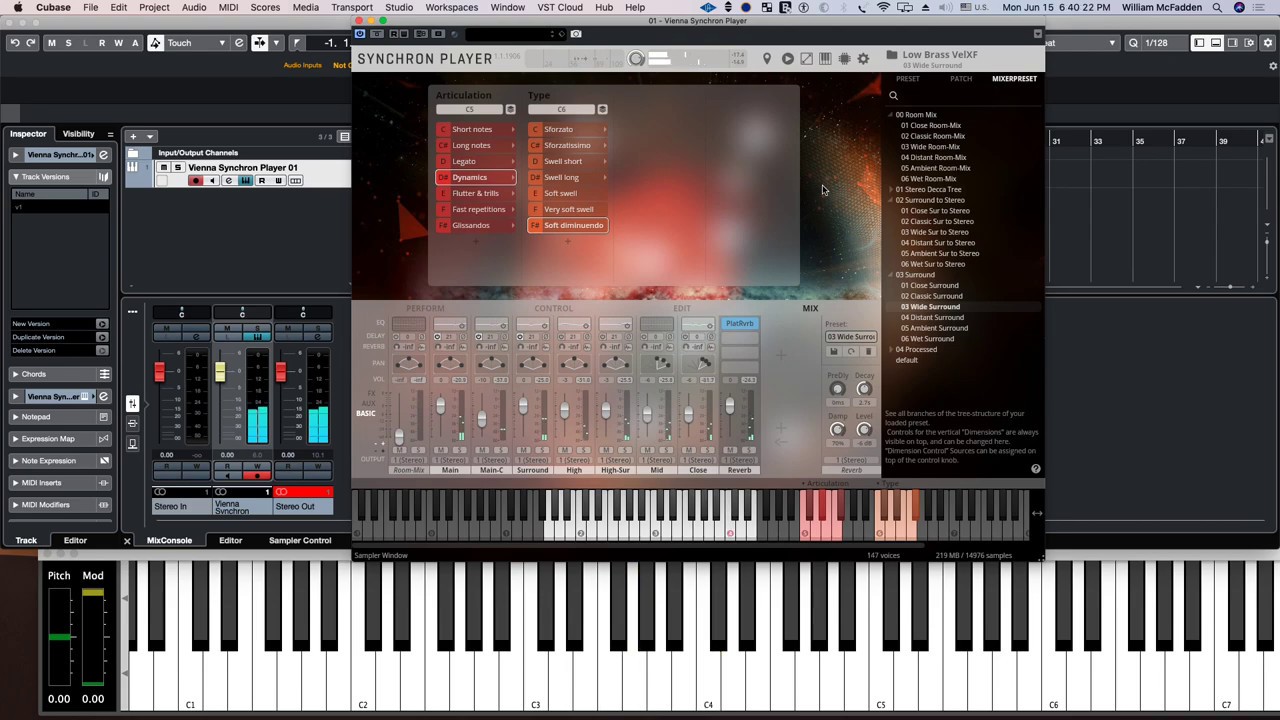Click the resize window icon in Synchron Player

click(807, 59)
